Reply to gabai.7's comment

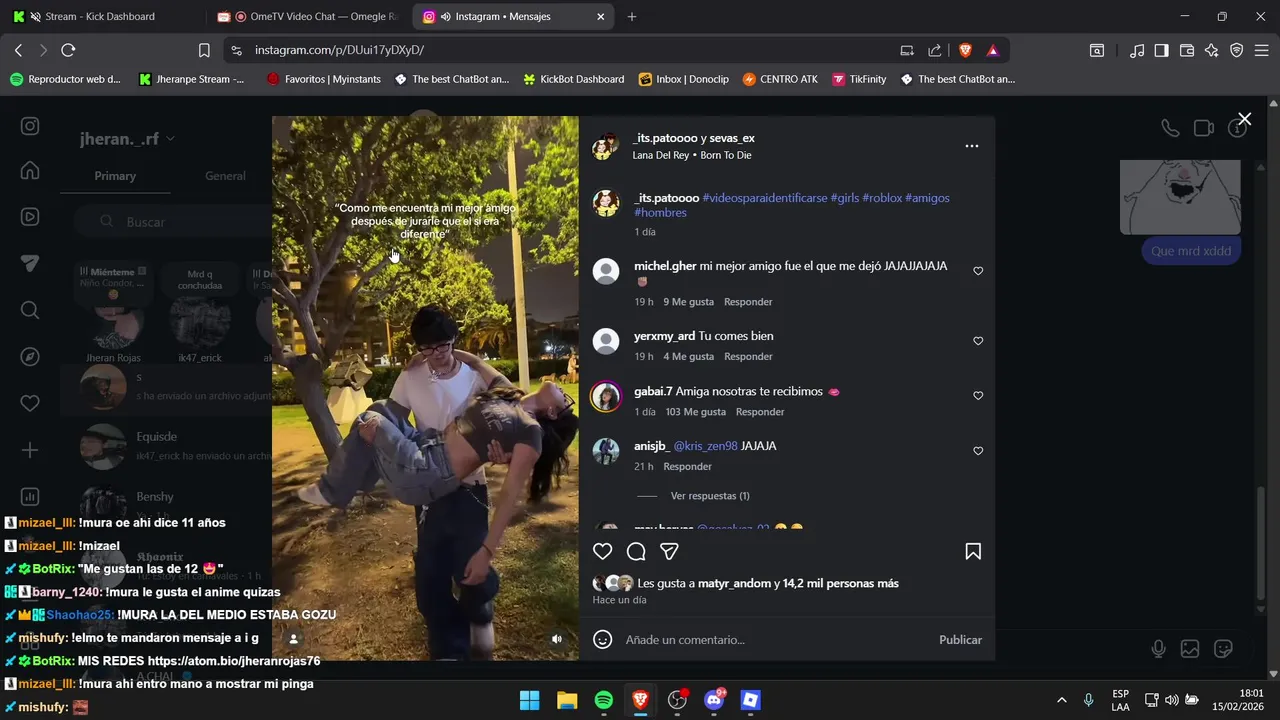[760, 412]
